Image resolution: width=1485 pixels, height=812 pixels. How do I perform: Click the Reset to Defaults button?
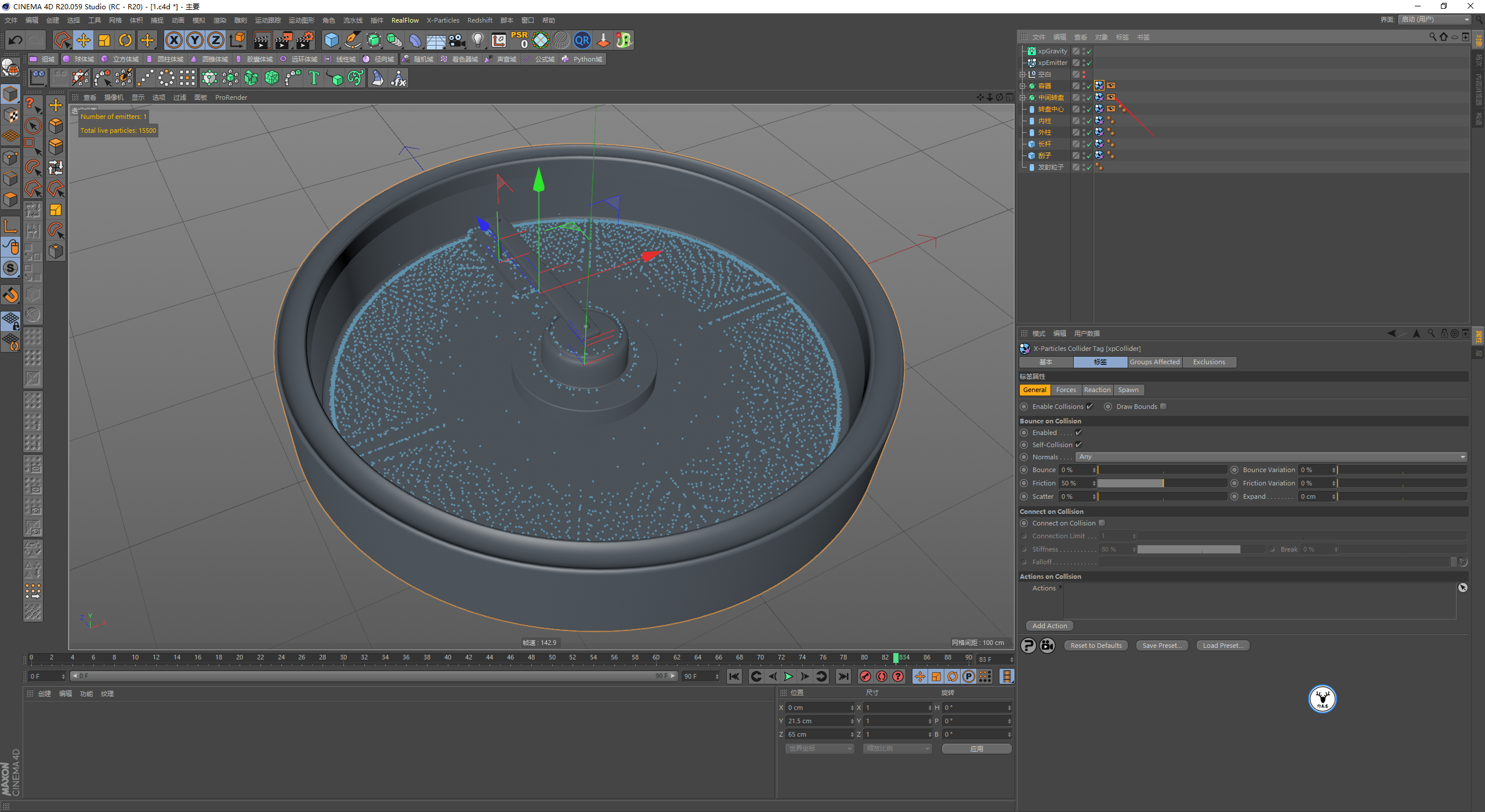click(1096, 646)
